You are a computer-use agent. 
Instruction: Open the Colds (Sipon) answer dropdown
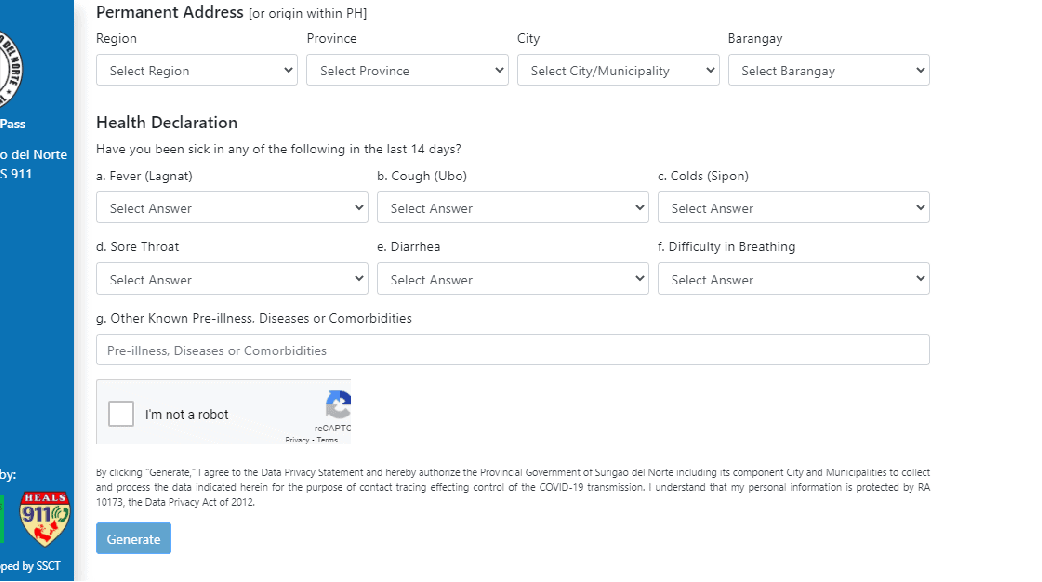(793, 208)
